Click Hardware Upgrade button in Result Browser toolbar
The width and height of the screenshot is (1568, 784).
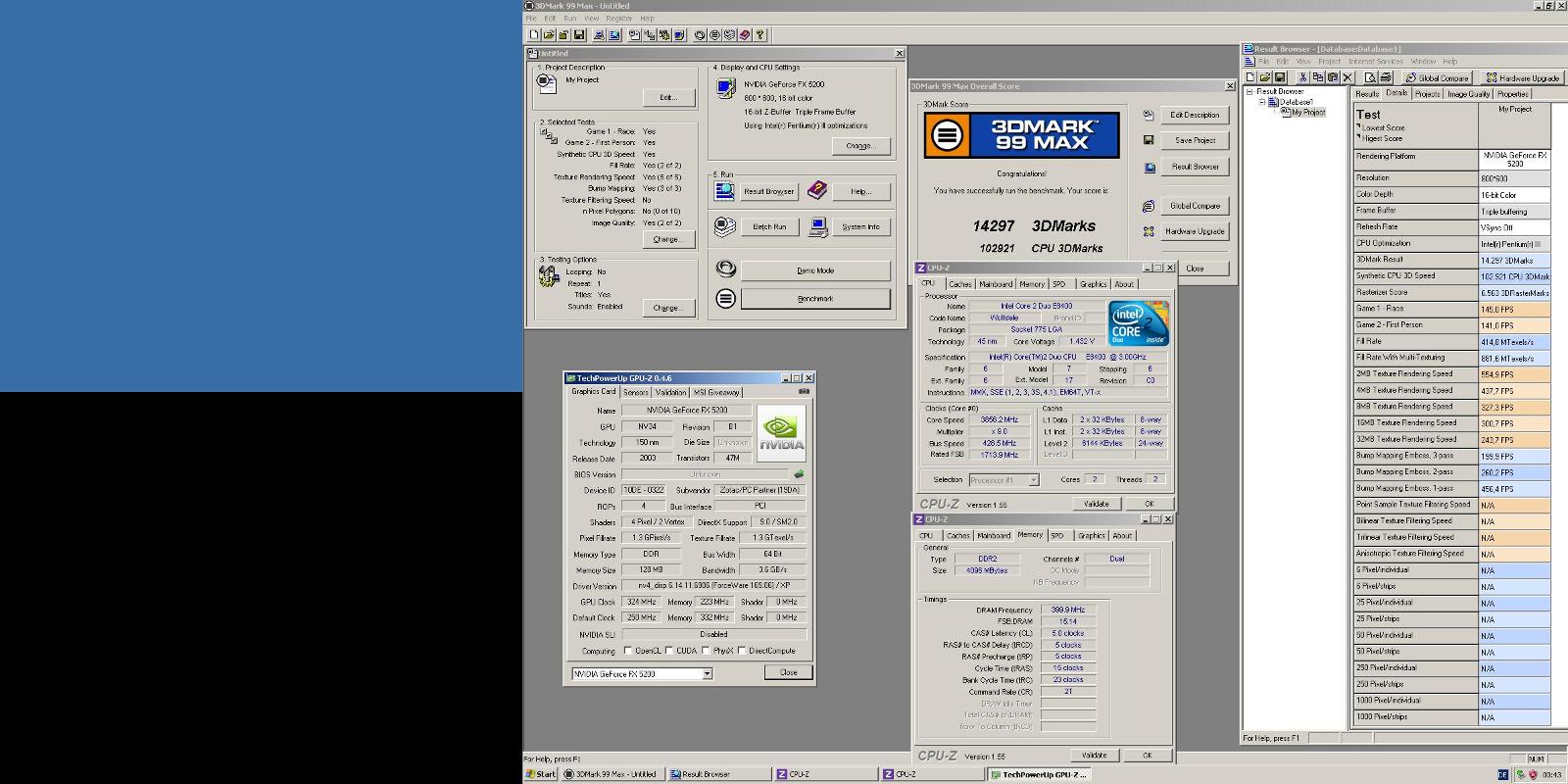coord(1521,77)
